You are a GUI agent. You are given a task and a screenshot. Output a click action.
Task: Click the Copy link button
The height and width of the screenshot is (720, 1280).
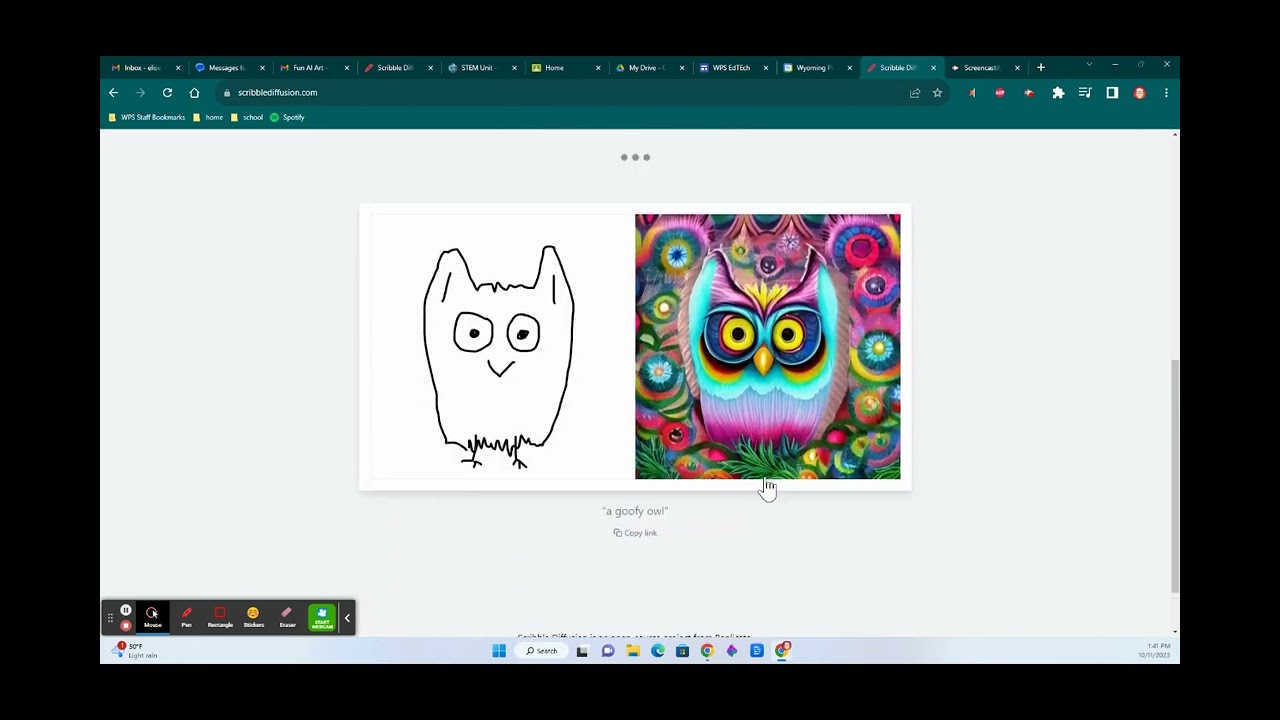635,533
